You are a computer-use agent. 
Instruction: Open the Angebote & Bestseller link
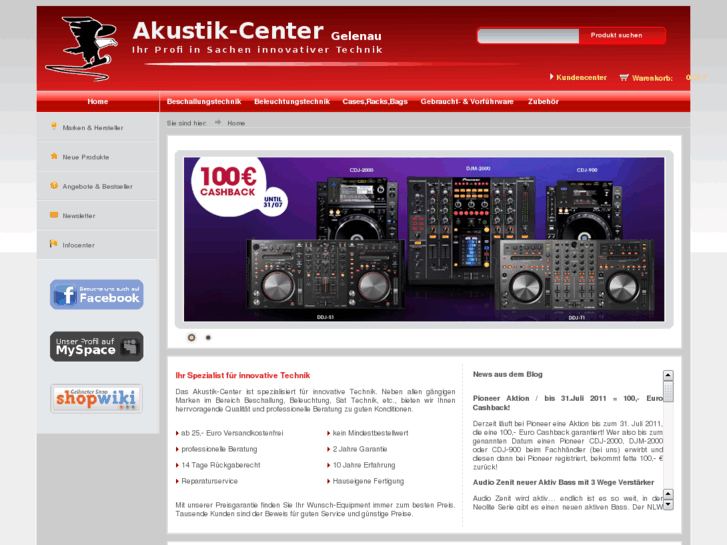coord(97,186)
